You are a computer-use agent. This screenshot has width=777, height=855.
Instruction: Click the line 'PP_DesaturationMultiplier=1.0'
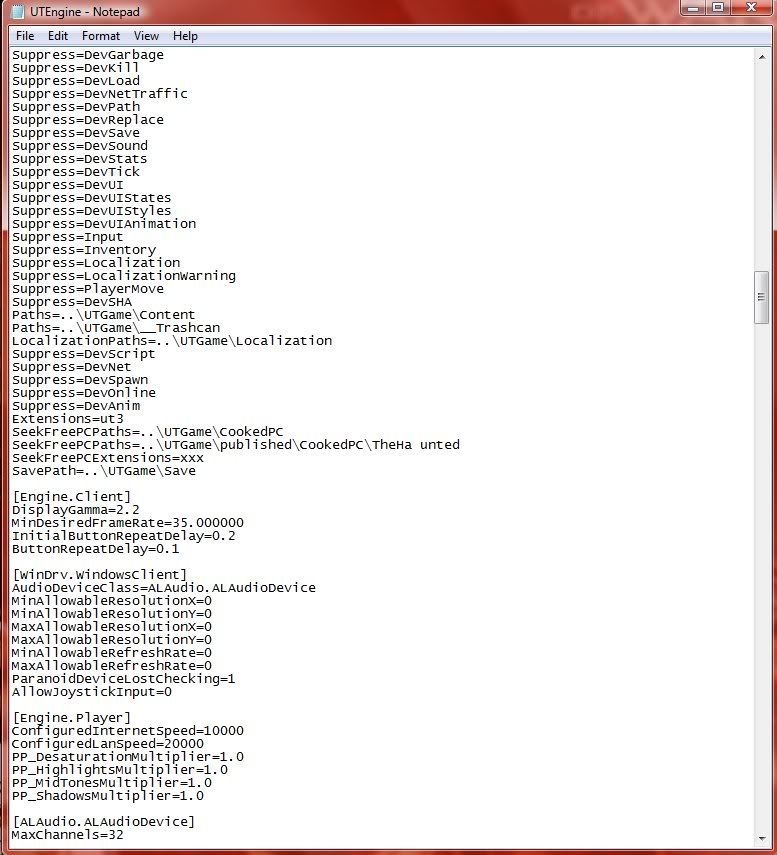[128, 757]
